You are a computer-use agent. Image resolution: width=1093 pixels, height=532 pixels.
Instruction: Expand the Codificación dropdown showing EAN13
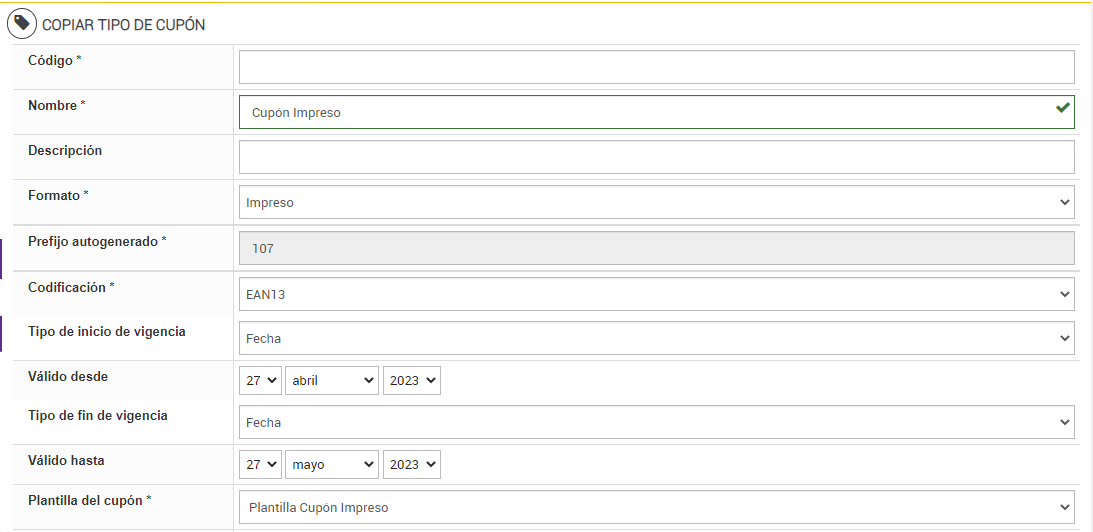pyautogui.click(x=656, y=294)
